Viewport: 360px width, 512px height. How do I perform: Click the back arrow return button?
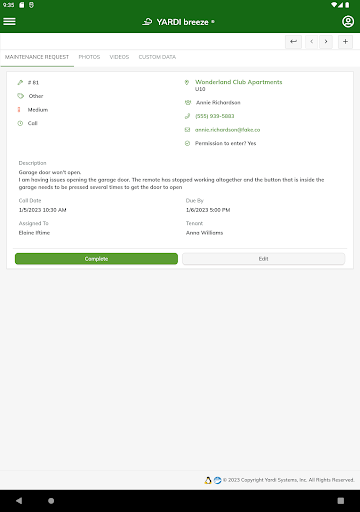[x=293, y=42]
